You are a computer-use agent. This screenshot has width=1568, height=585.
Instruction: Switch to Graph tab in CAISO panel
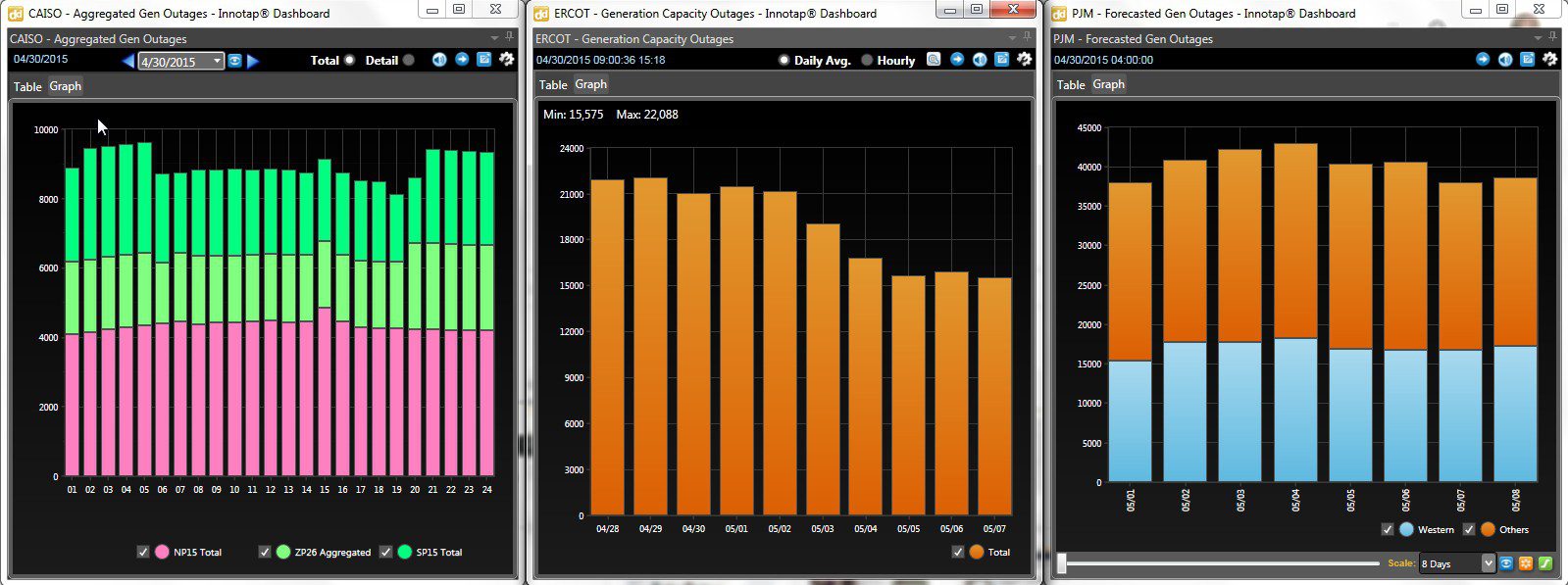66,86
